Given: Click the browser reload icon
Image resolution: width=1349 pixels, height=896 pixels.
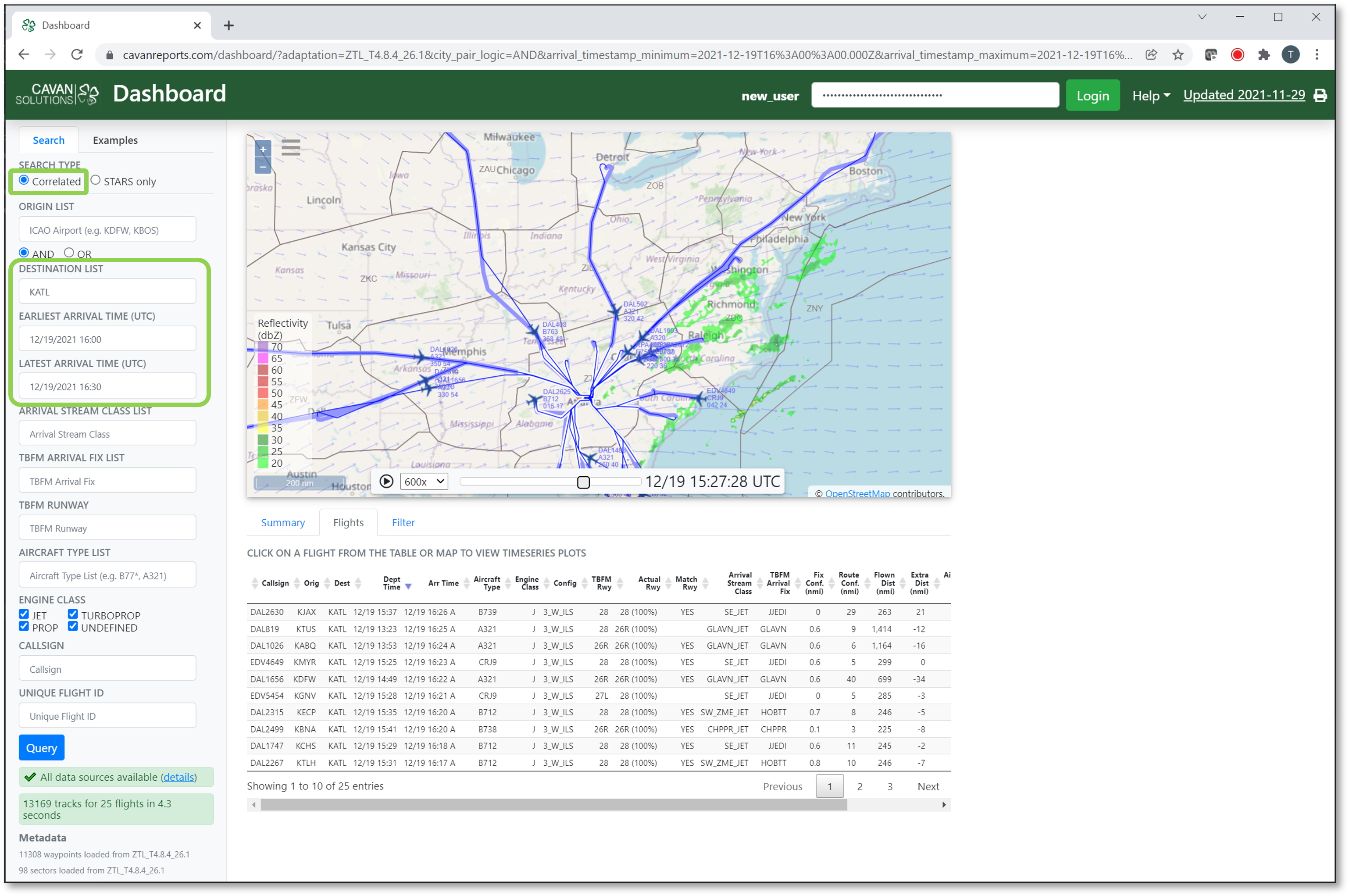Looking at the screenshot, I should [x=77, y=55].
